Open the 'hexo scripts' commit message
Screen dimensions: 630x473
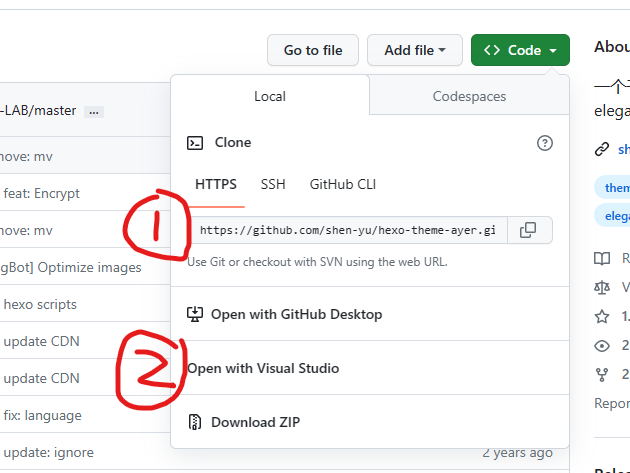pos(40,304)
